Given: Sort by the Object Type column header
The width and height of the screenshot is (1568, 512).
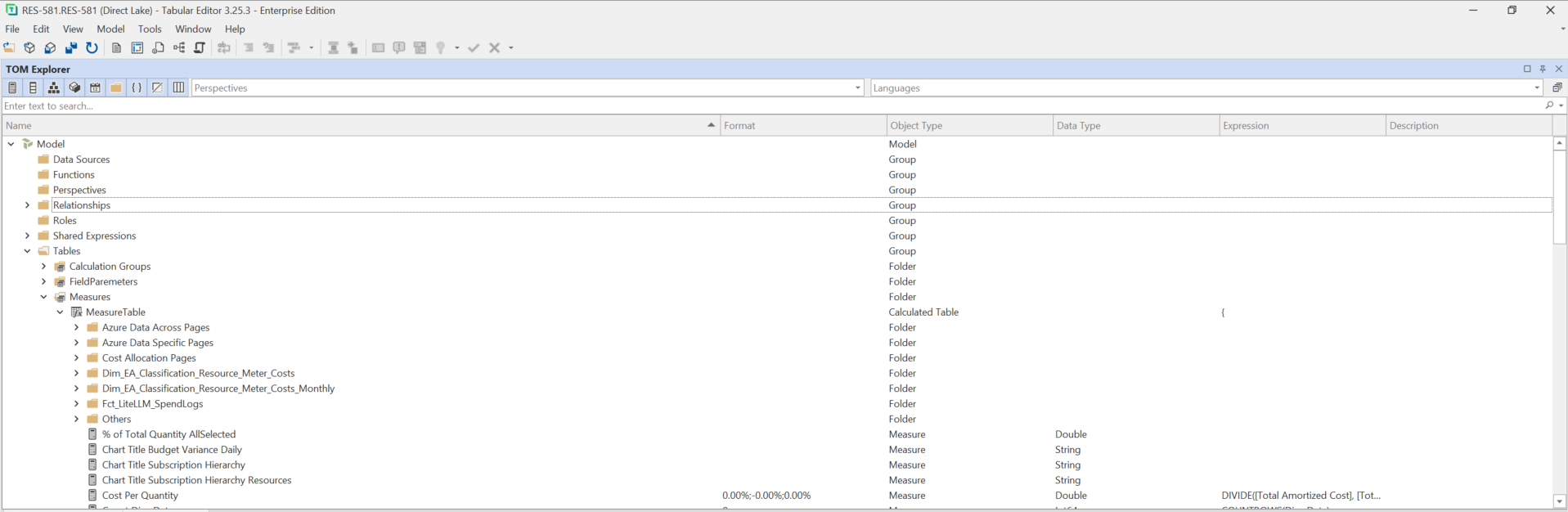Looking at the screenshot, I should (969, 125).
